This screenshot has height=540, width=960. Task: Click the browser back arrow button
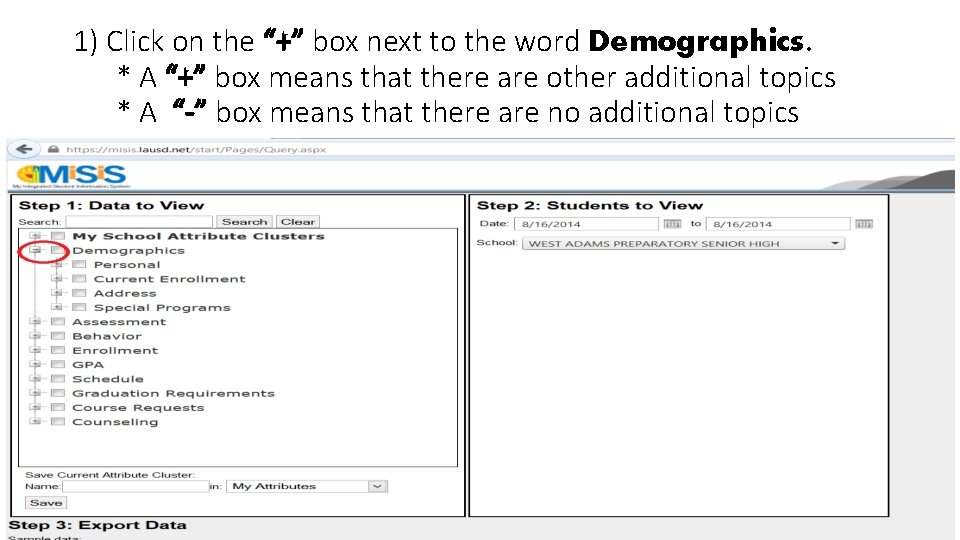(24, 149)
